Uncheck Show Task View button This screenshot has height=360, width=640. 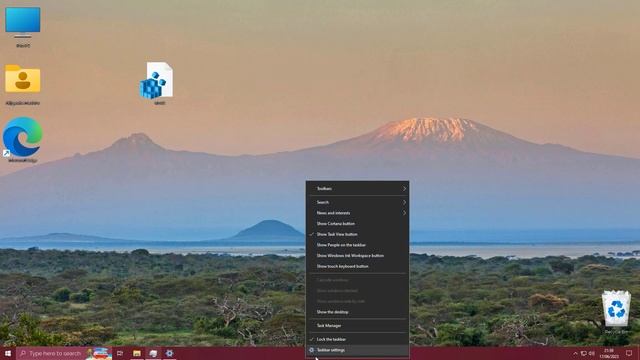click(357, 234)
